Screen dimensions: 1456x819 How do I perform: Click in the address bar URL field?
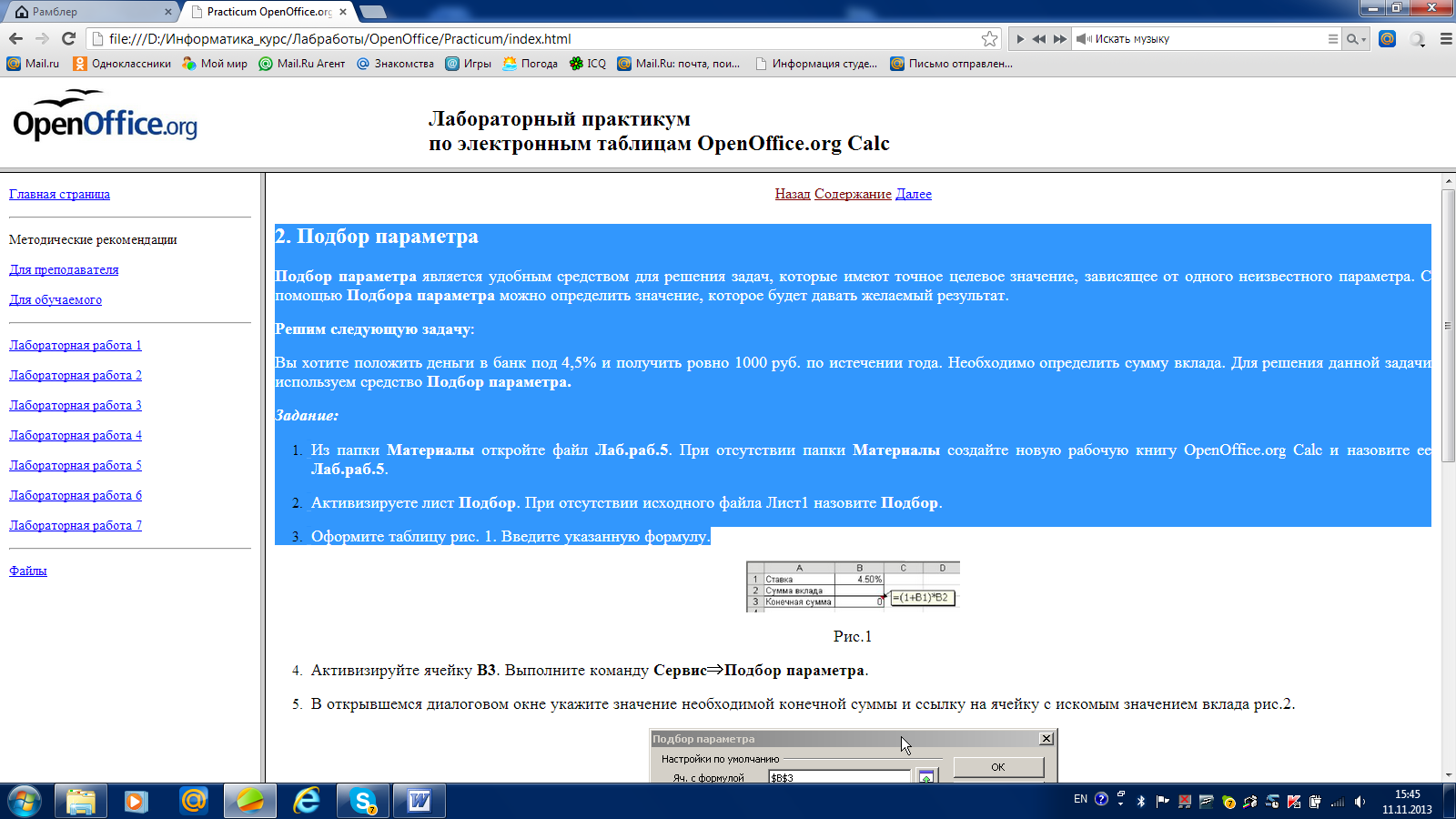point(541,38)
